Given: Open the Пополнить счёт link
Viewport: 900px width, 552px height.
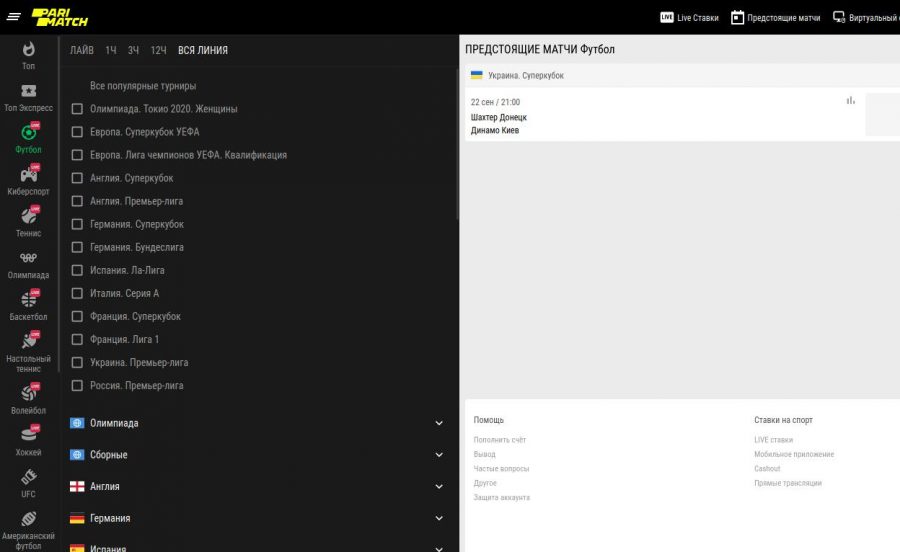Looking at the screenshot, I should (x=499, y=440).
